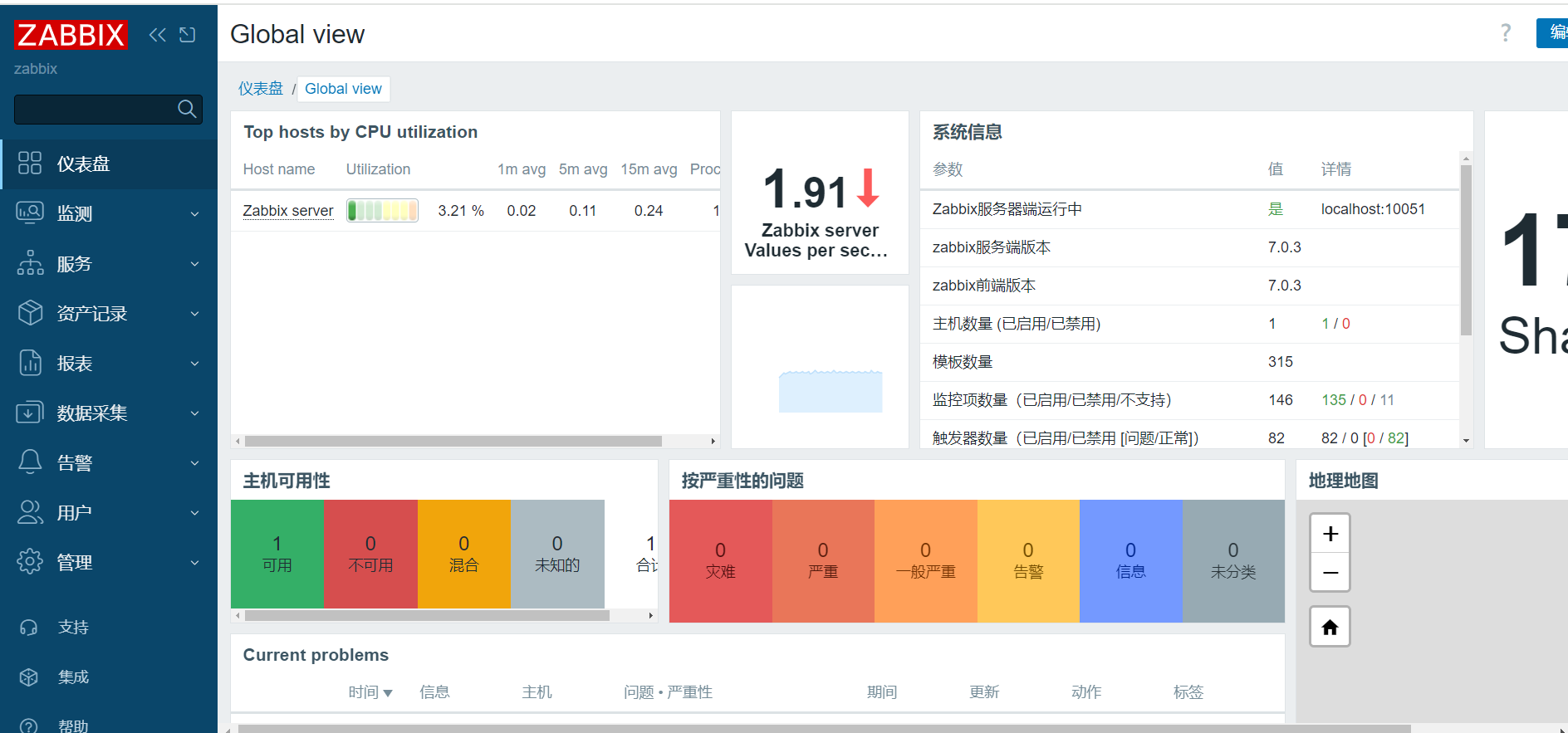Click the blue edit dashboard button
Screen dimensions: 1568x733
1552,32
